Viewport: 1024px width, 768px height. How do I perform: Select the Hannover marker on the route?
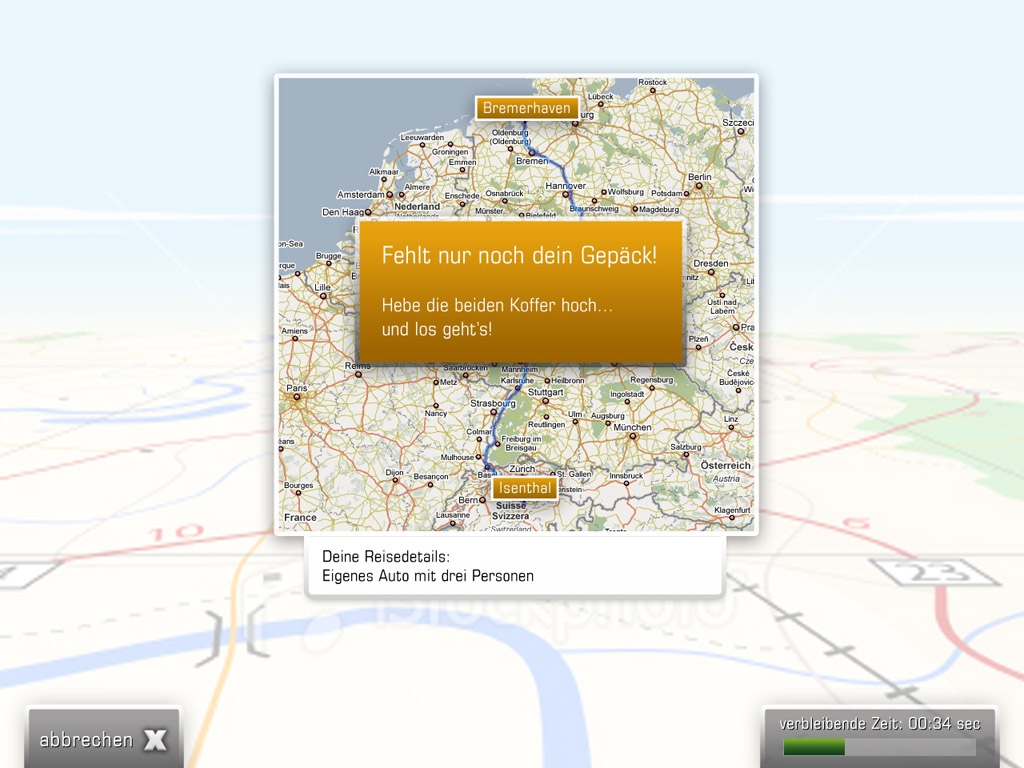pos(566,196)
